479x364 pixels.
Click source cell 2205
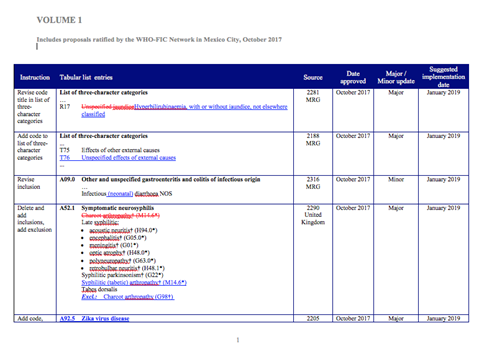coord(313,318)
